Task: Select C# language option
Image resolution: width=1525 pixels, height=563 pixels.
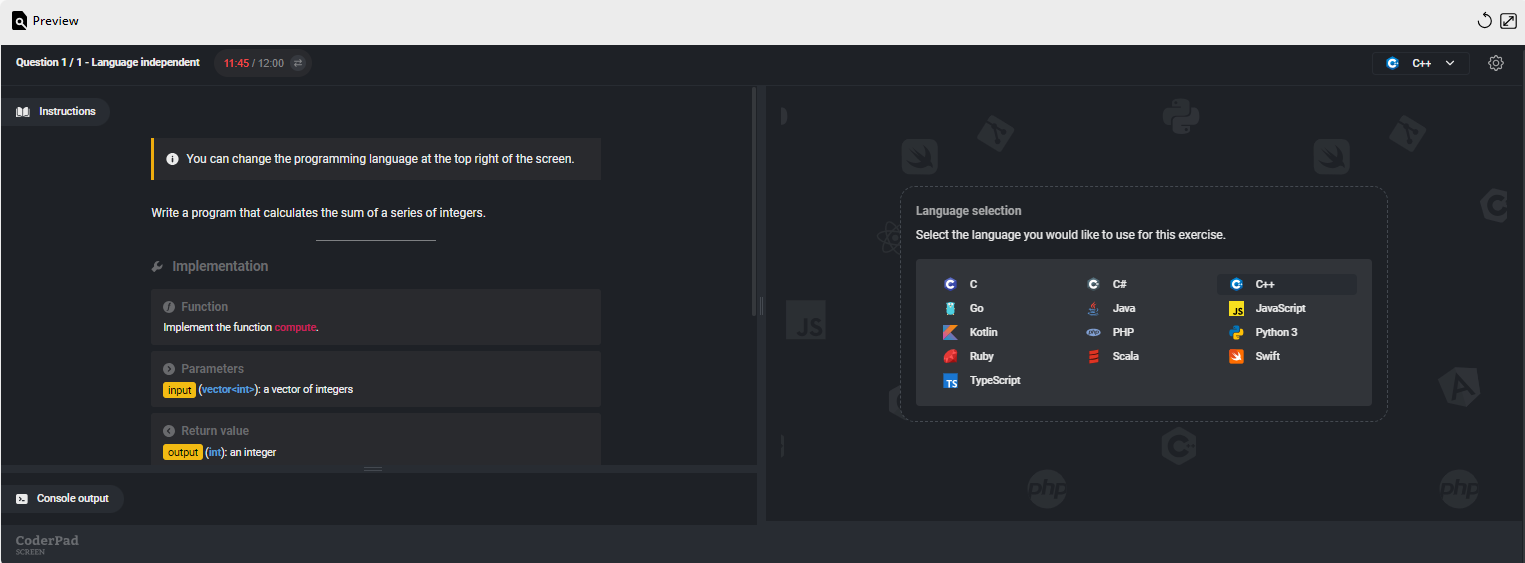Action: [1118, 284]
